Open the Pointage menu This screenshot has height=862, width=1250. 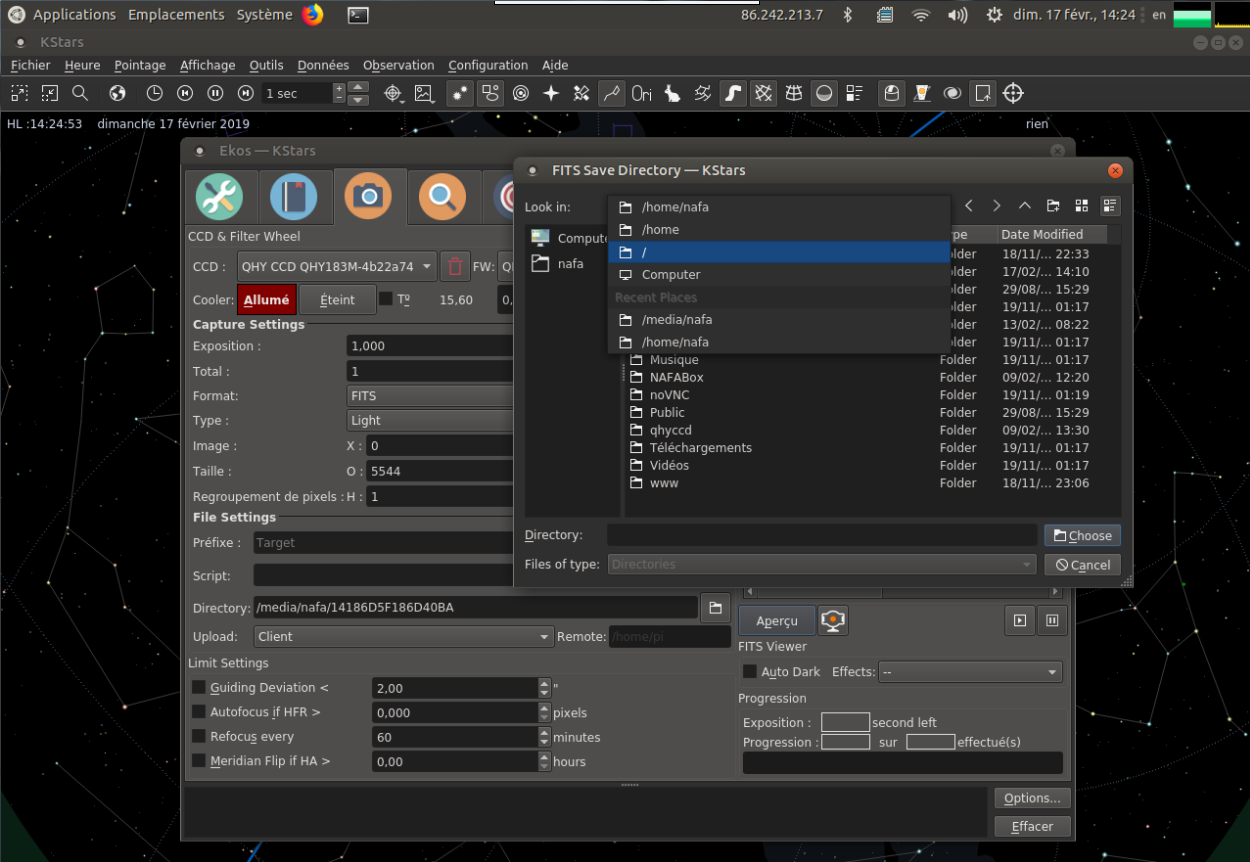point(140,65)
